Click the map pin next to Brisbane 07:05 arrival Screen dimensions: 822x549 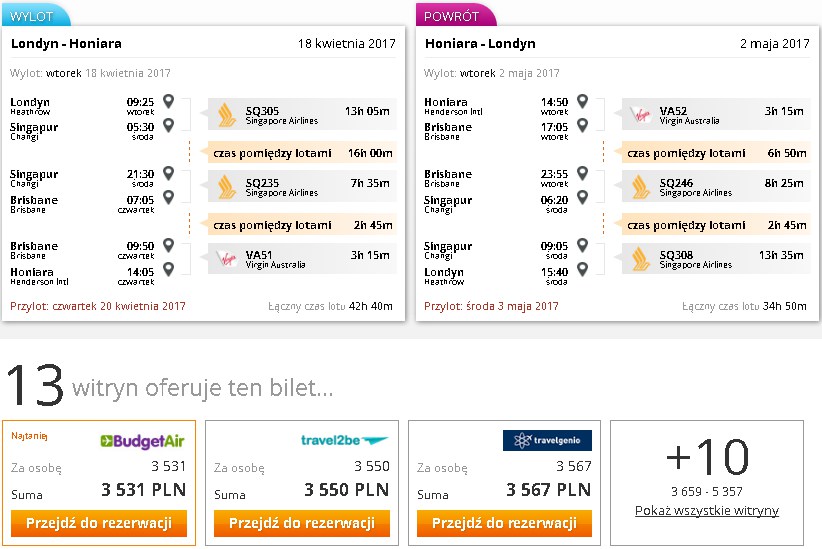point(168,197)
